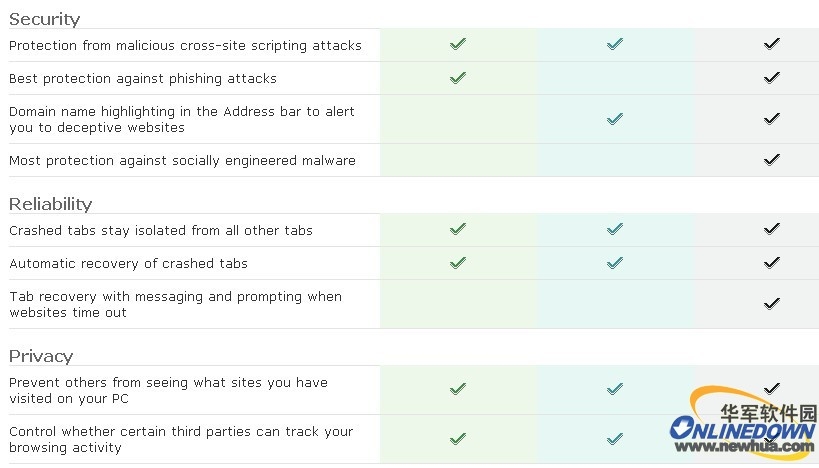The height and width of the screenshot is (468, 819).
Task: Select the Reliability section heading
Action: tap(51, 204)
